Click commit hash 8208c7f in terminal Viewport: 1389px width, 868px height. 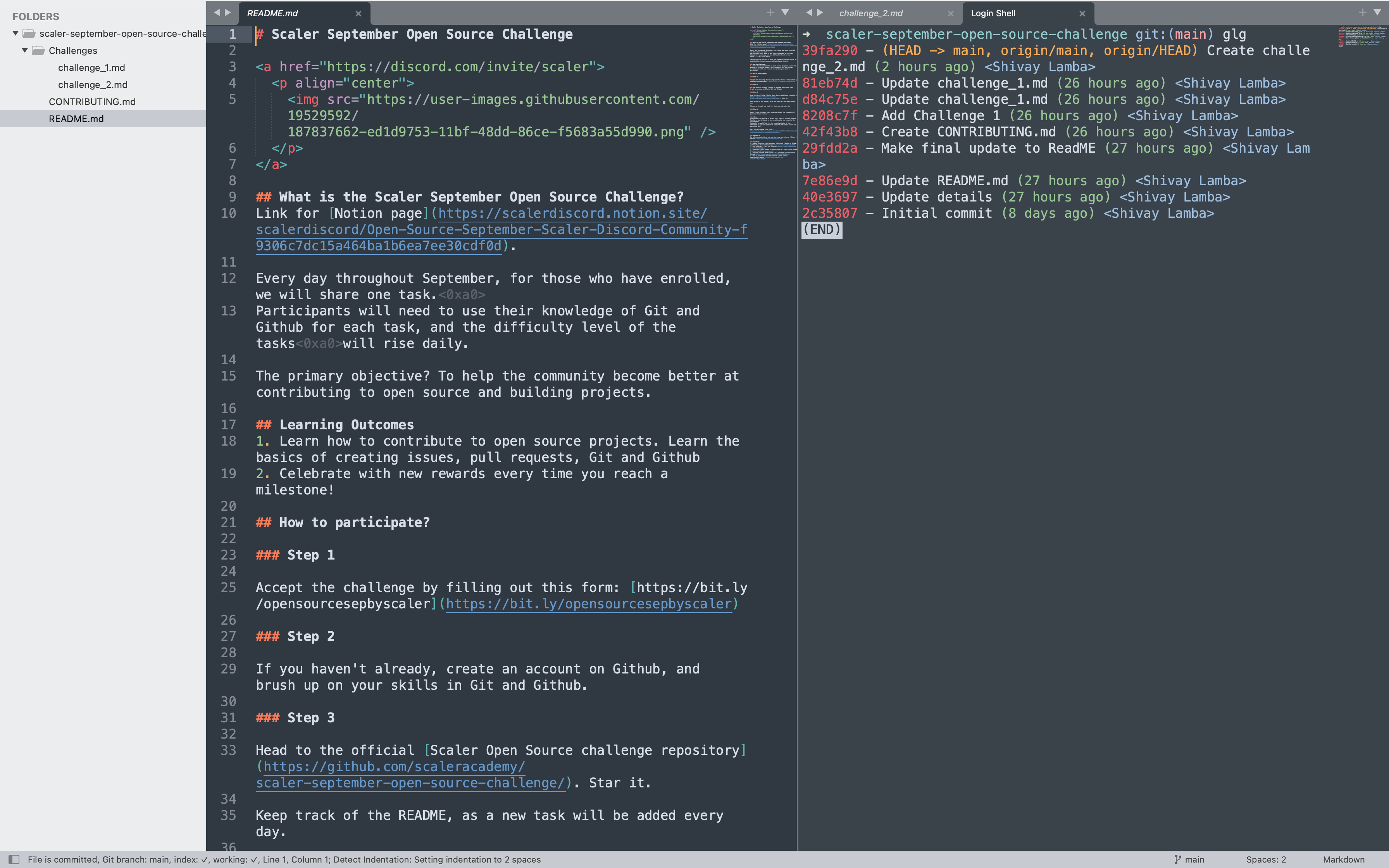pyautogui.click(x=829, y=116)
